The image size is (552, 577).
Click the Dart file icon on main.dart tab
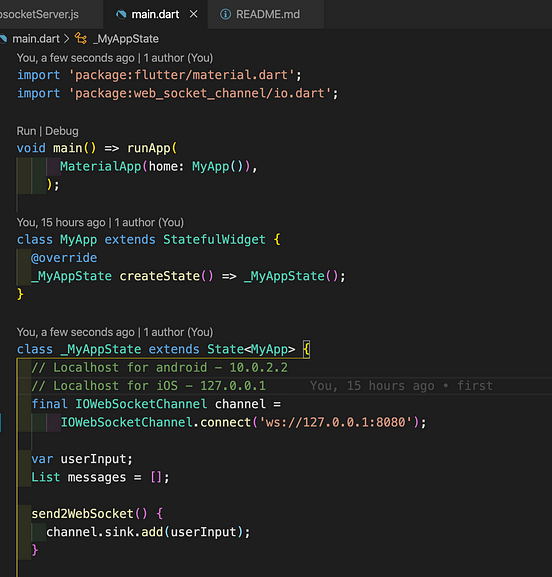[121, 14]
